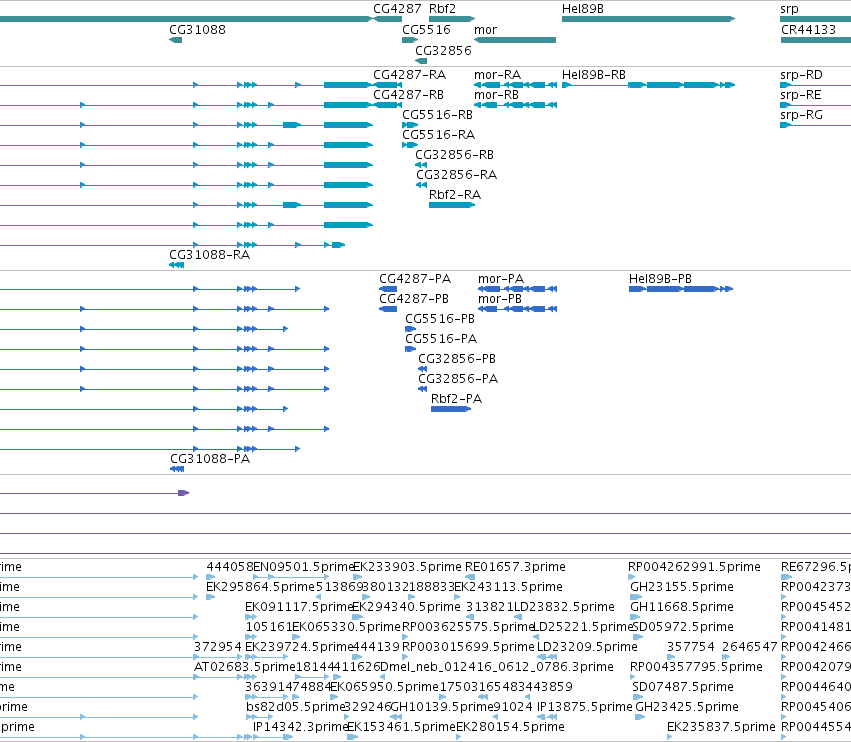Open transcript CG32856-RA
The height and width of the screenshot is (742, 851).
tap(456, 174)
